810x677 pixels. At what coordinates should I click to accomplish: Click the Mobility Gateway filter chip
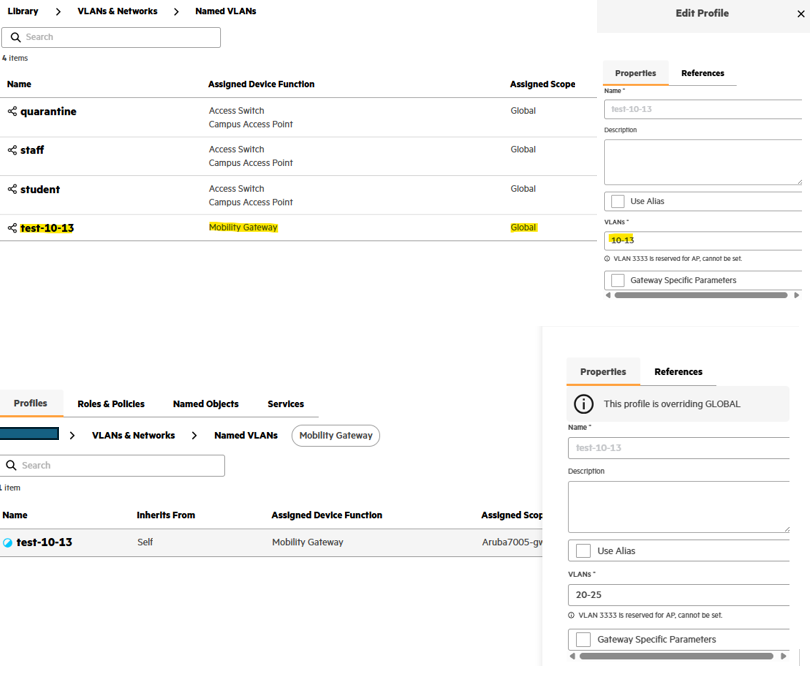pos(336,435)
